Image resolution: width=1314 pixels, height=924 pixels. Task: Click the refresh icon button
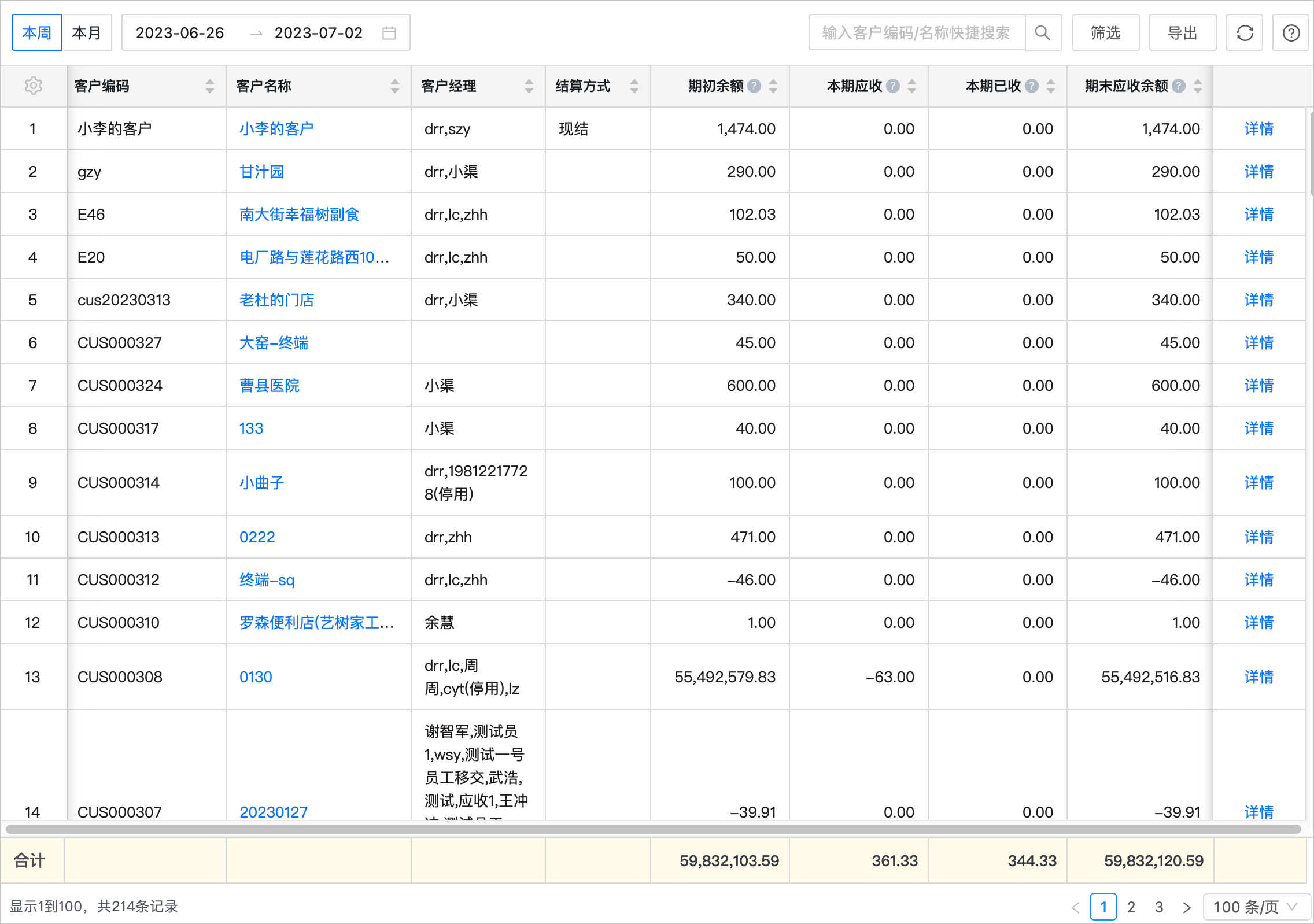[x=1245, y=33]
